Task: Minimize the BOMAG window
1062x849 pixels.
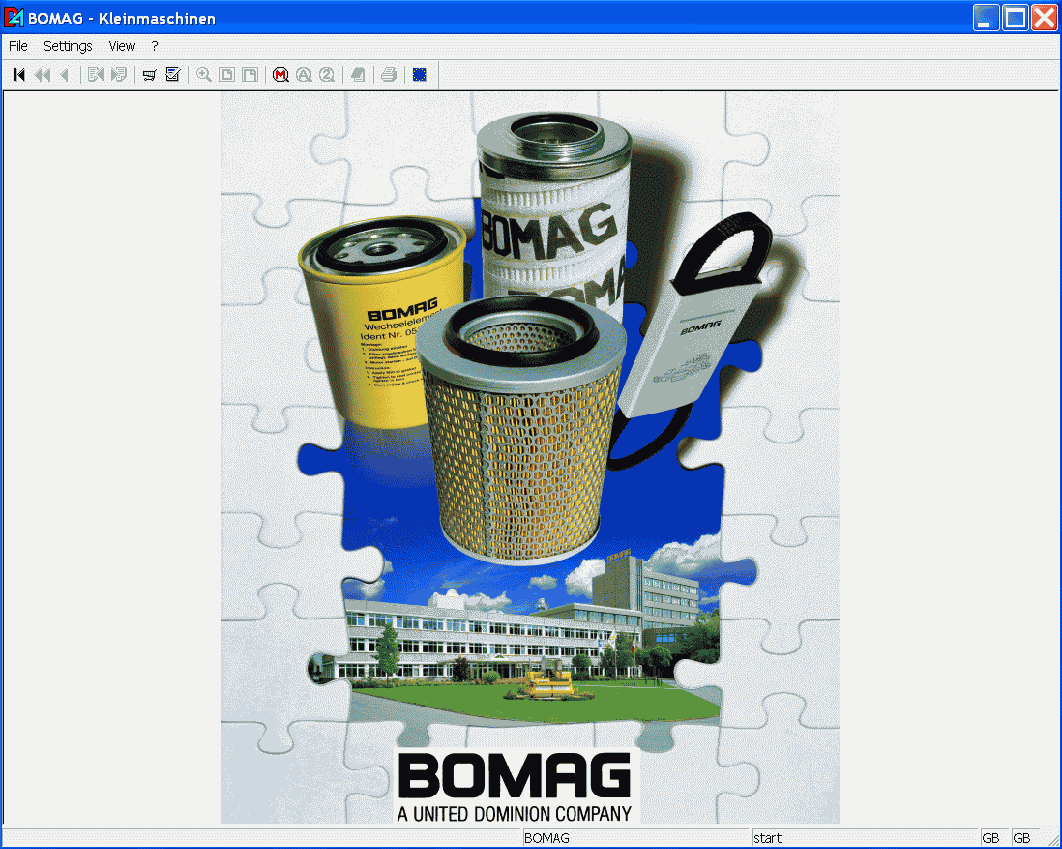Action: tap(985, 18)
